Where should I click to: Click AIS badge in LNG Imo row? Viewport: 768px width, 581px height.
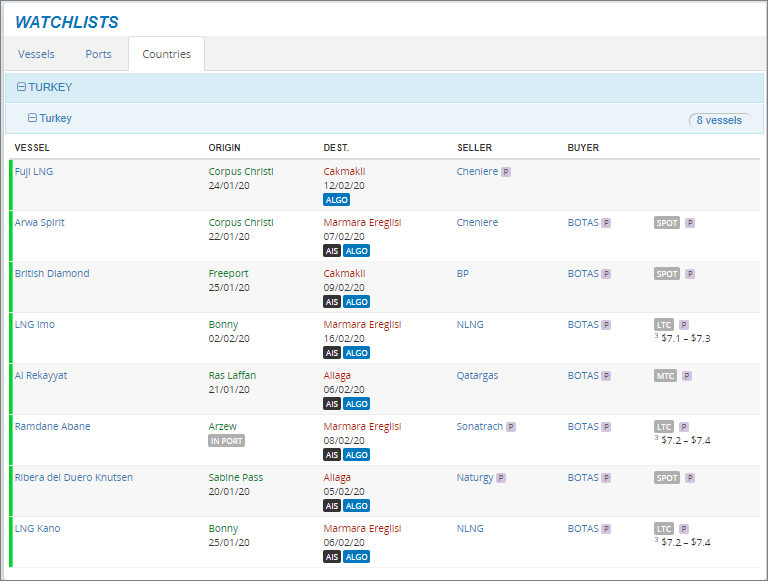pyautogui.click(x=332, y=353)
